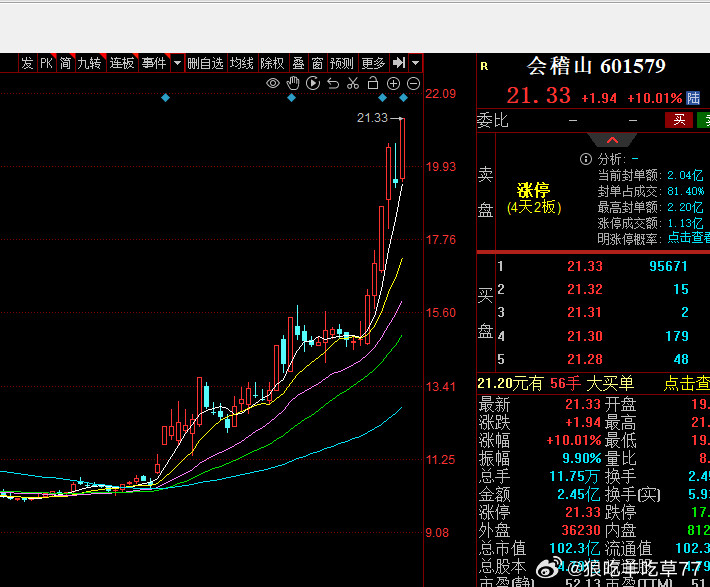Click the red 买 buy button
The width and height of the screenshot is (710, 587).
(679, 120)
